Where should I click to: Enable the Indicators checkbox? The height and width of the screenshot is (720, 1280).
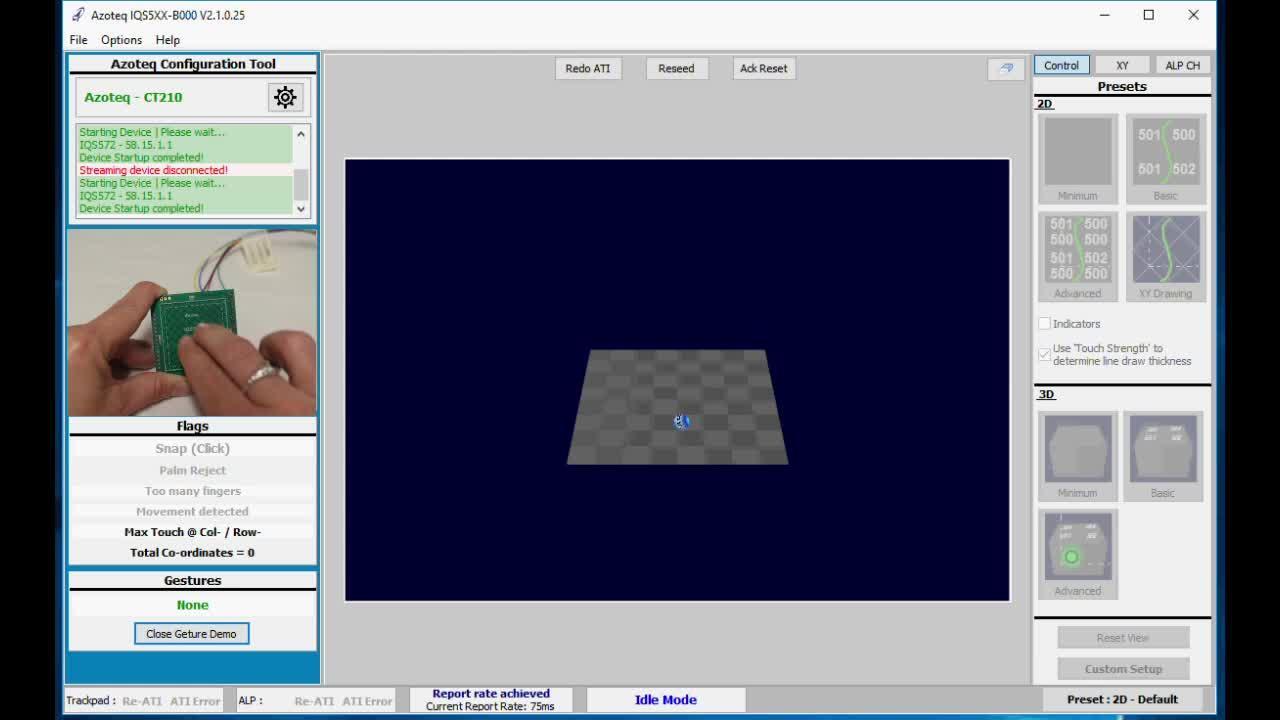pos(1044,323)
